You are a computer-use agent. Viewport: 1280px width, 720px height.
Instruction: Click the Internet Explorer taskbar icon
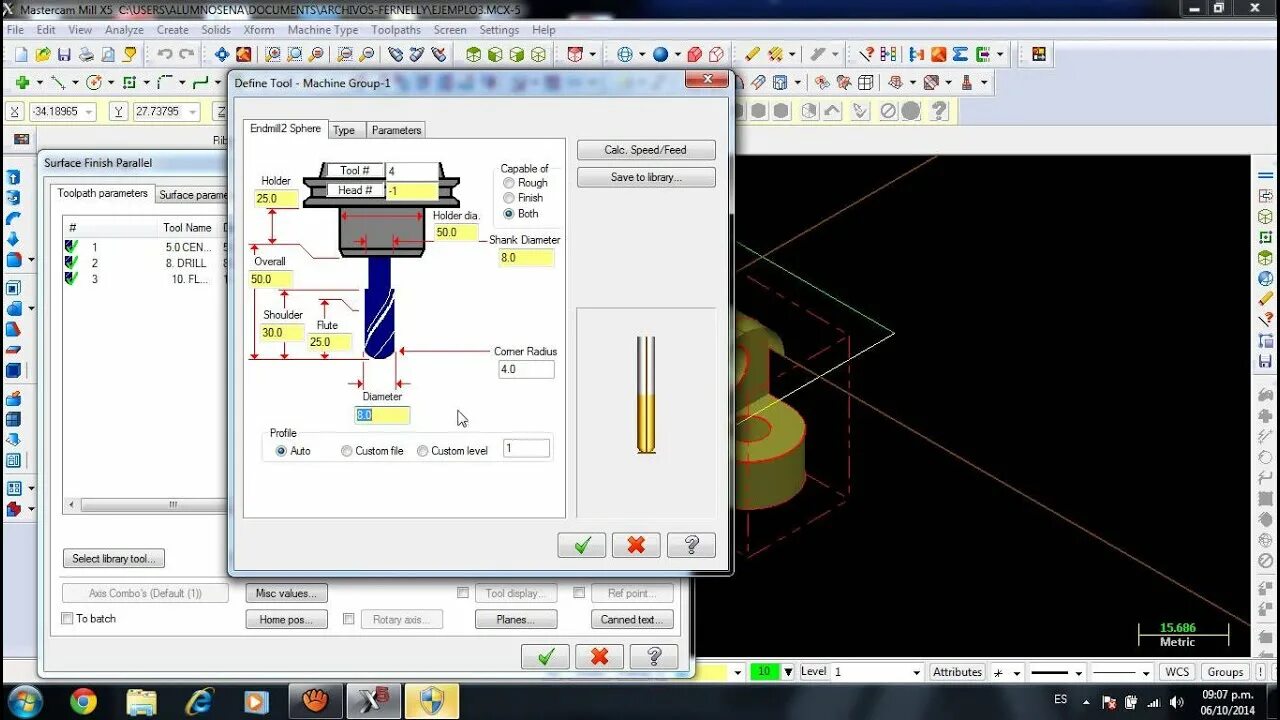(x=200, y=701)
